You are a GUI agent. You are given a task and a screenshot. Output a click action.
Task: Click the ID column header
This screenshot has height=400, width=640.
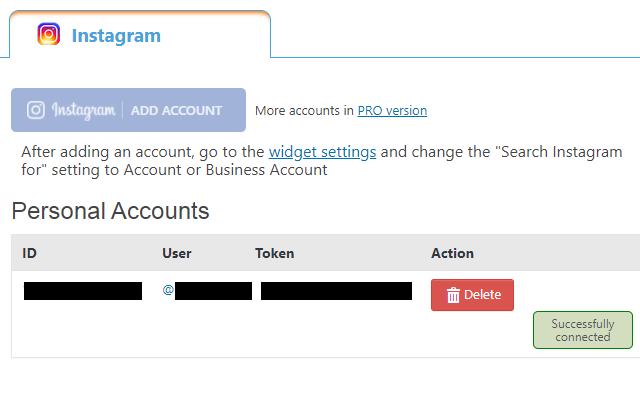tap(30, 253)
